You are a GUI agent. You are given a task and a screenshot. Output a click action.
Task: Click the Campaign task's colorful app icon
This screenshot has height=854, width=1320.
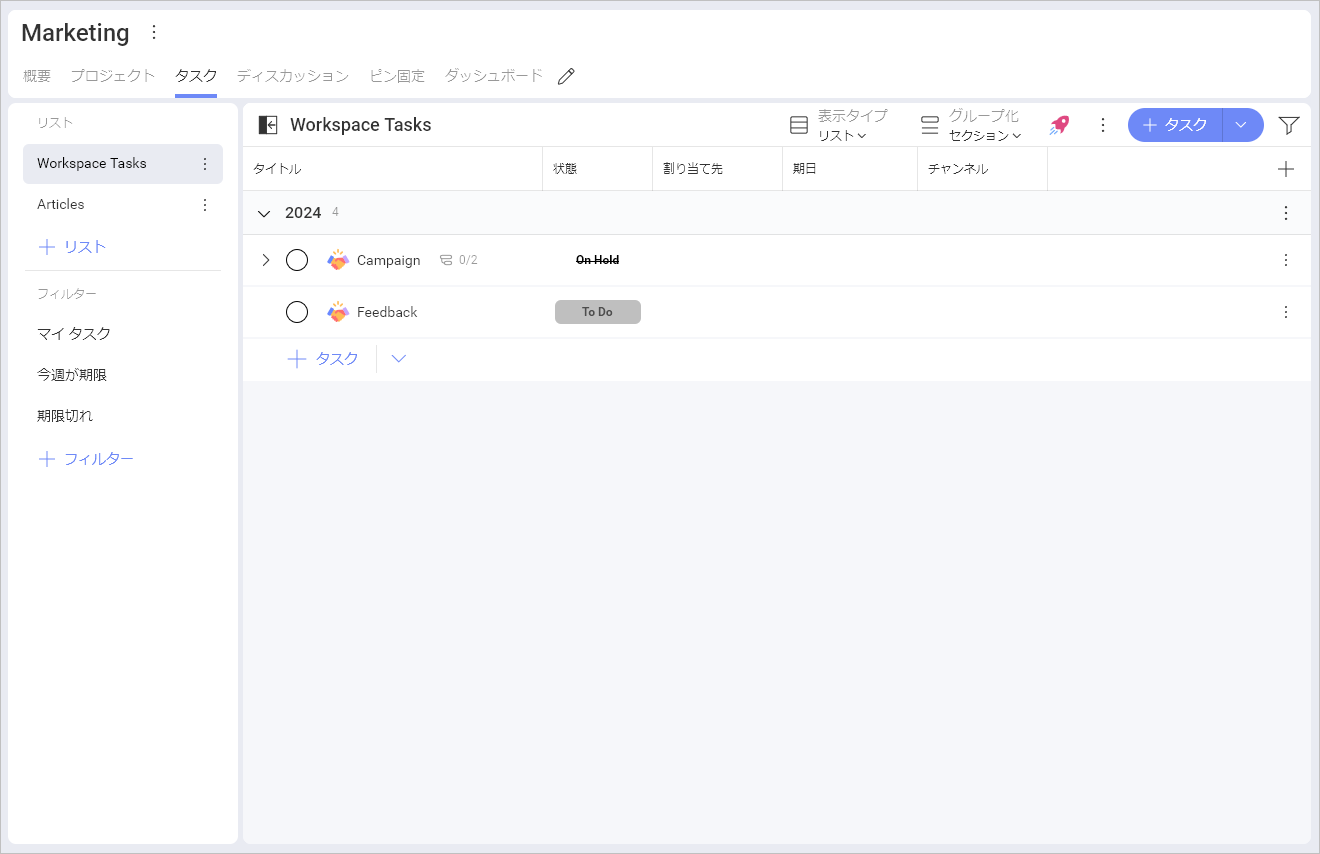click(338, 260)
